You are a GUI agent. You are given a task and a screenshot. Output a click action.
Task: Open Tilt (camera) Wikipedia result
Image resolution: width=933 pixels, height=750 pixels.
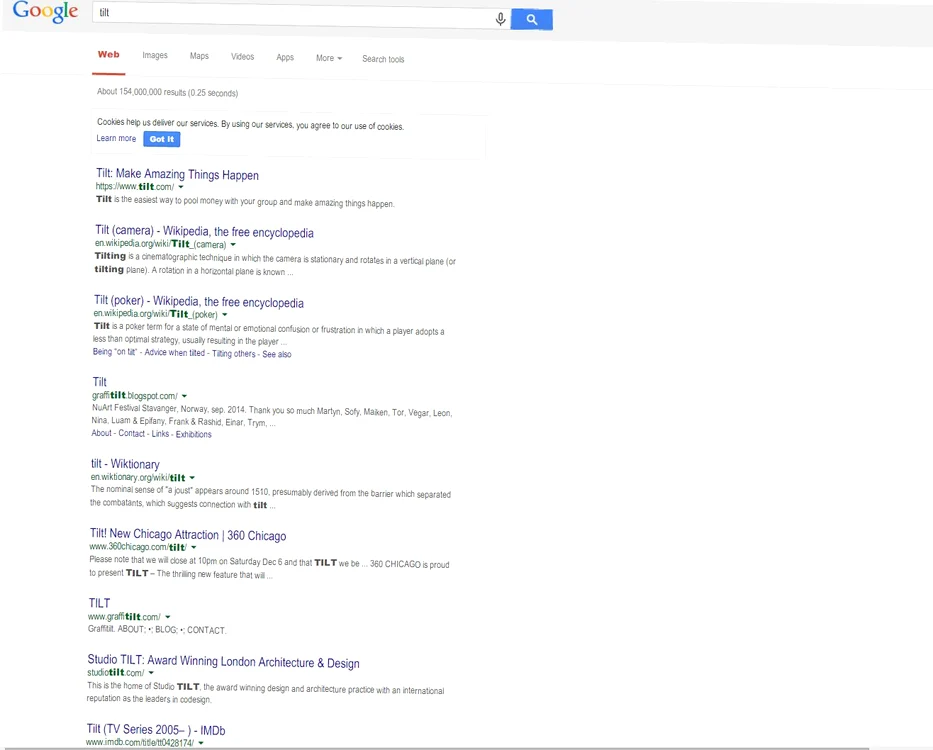(x=204, y=232)
